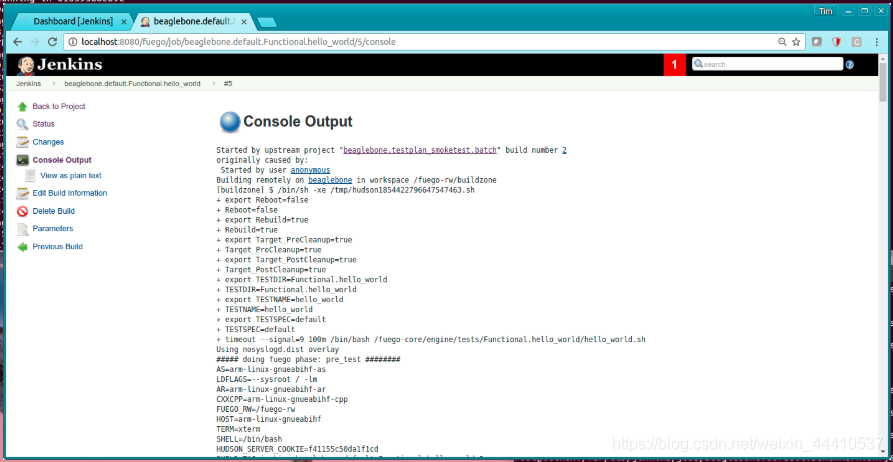
Task: Open beaglebone.default.Functional.hello_world breadcrumb
Action: [x=132, y=84]
